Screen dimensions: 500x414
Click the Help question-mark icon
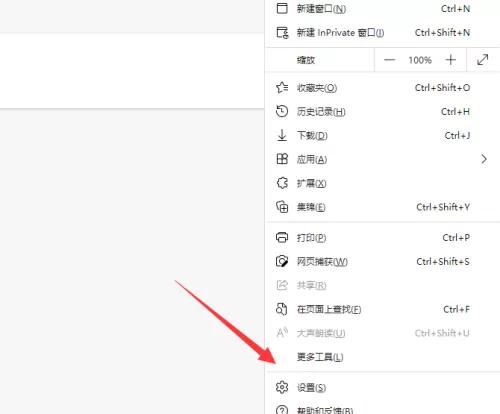[282, 410]
